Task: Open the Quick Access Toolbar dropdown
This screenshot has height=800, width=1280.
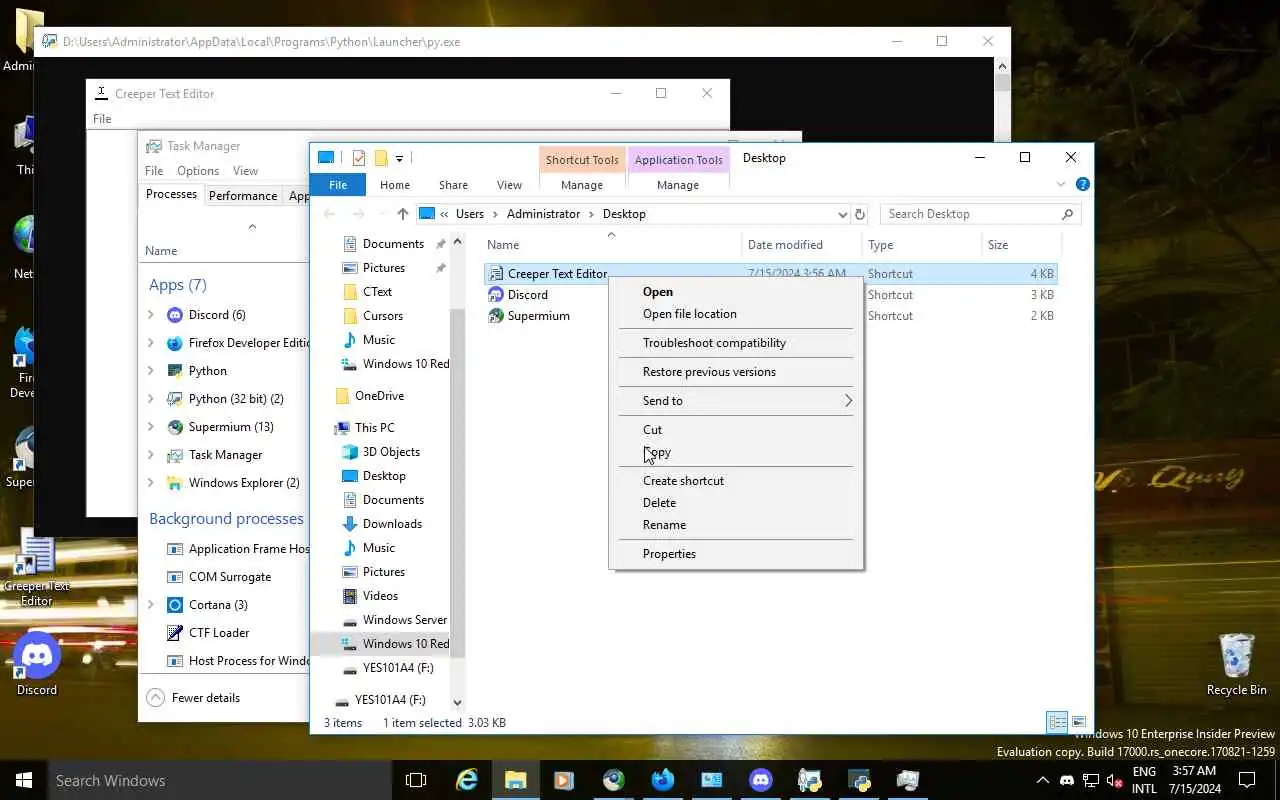Action: pos(399,158)
